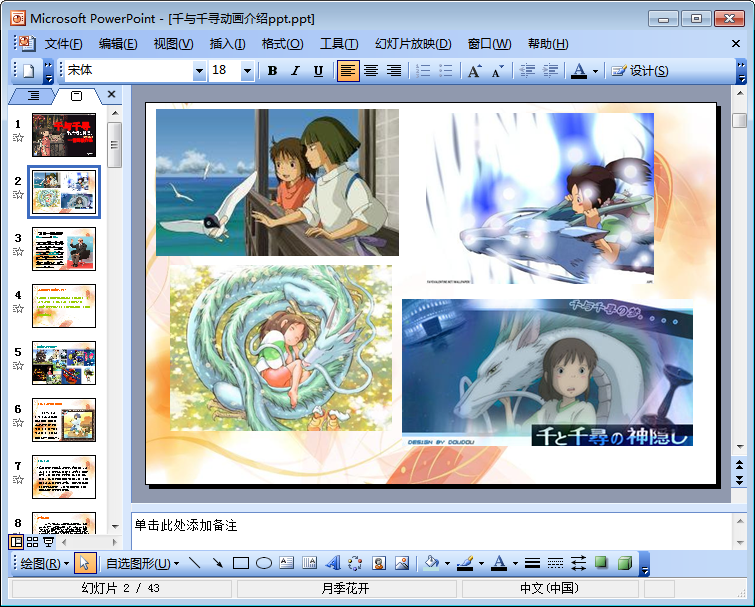The image size is (755, 607).
Task: Click Decrease Indent icon
Action: [x=527, y=71]
